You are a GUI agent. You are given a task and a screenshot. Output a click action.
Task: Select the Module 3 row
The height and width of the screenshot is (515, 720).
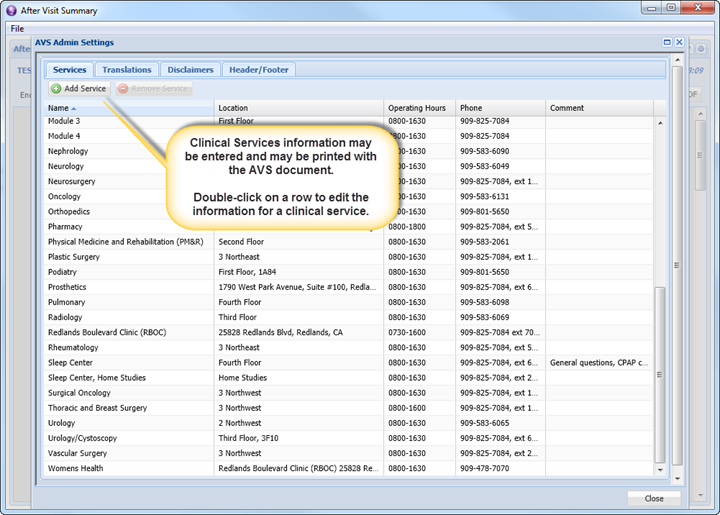coord(349,121)
